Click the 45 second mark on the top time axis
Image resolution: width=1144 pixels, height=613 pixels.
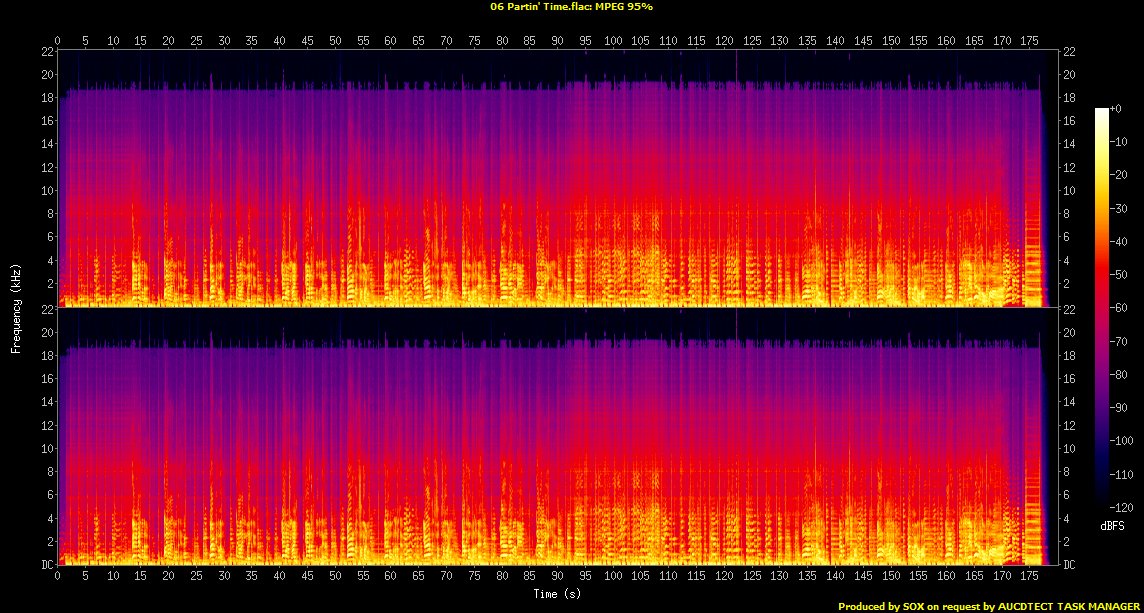click(x=307, y=41)
